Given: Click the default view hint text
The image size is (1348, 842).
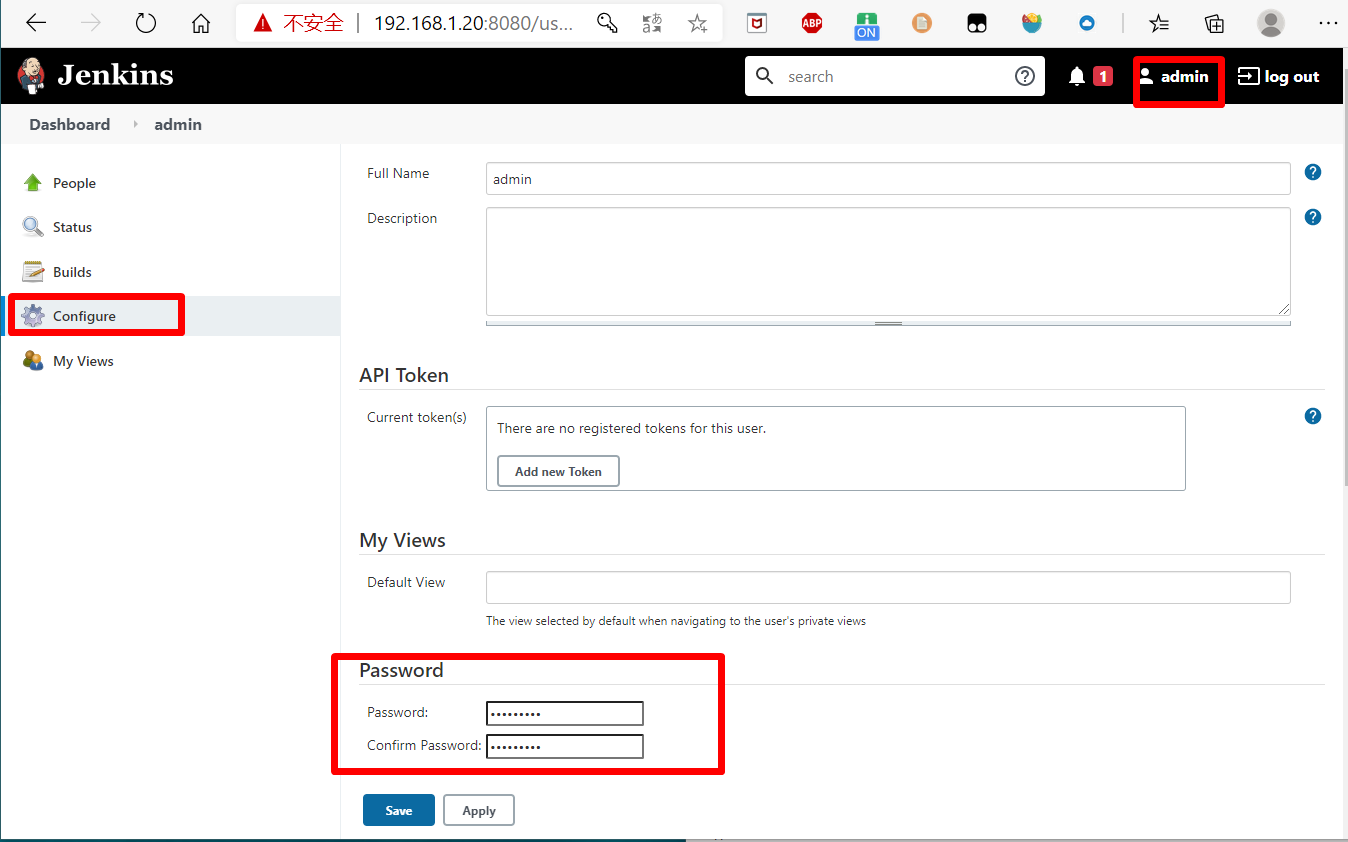Looking at the screenshot, I should coord(676,621).
